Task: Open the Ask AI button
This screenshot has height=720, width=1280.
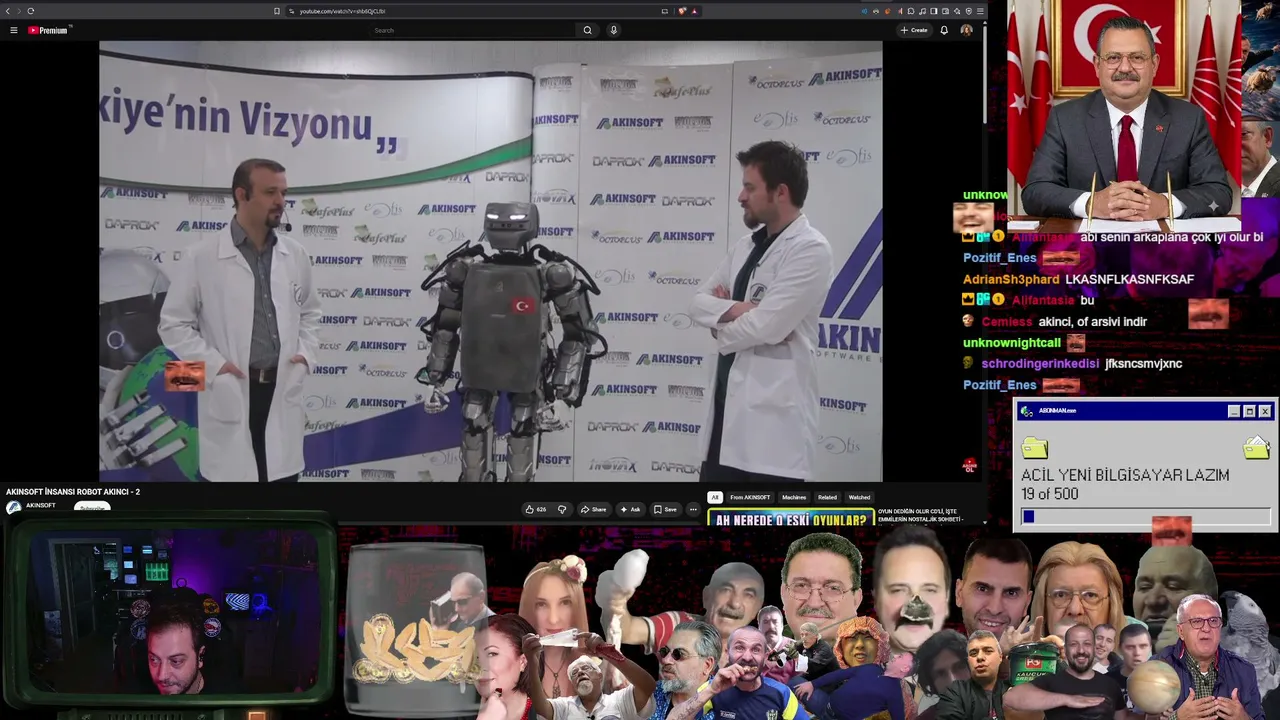Action: (x=630, y=509)
